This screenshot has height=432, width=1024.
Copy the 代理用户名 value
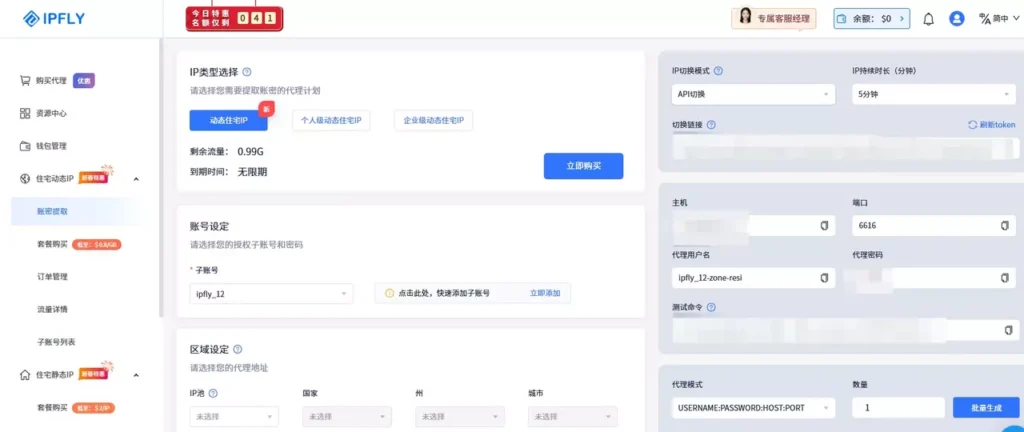pos(824,278)
